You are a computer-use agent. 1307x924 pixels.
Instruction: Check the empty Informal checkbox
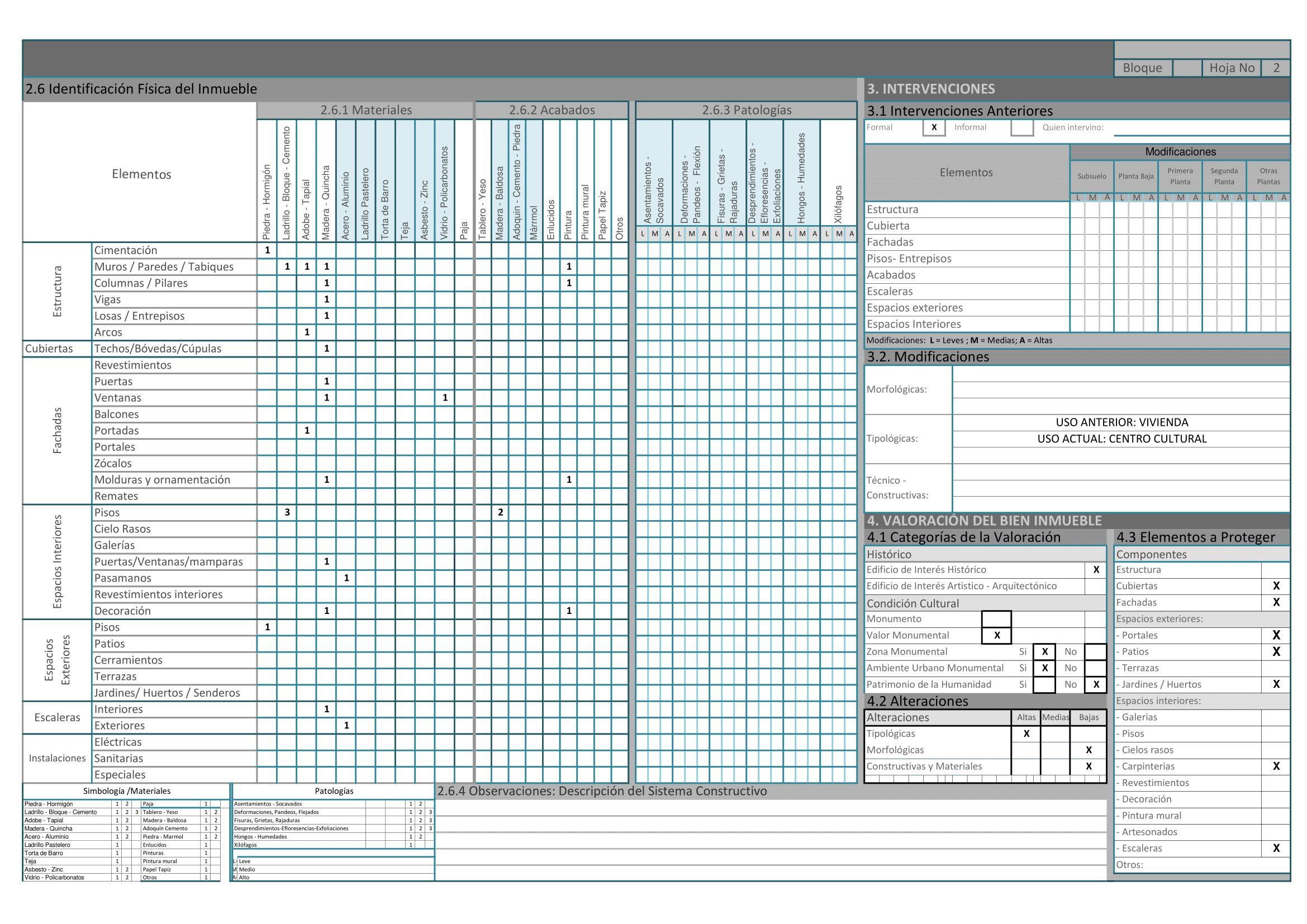(x=1022, y=127)
